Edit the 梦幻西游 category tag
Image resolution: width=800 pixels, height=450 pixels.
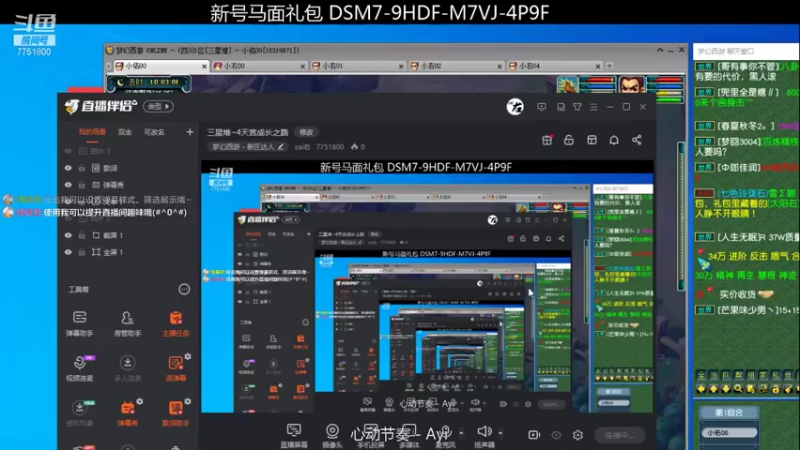coord(248,147)
